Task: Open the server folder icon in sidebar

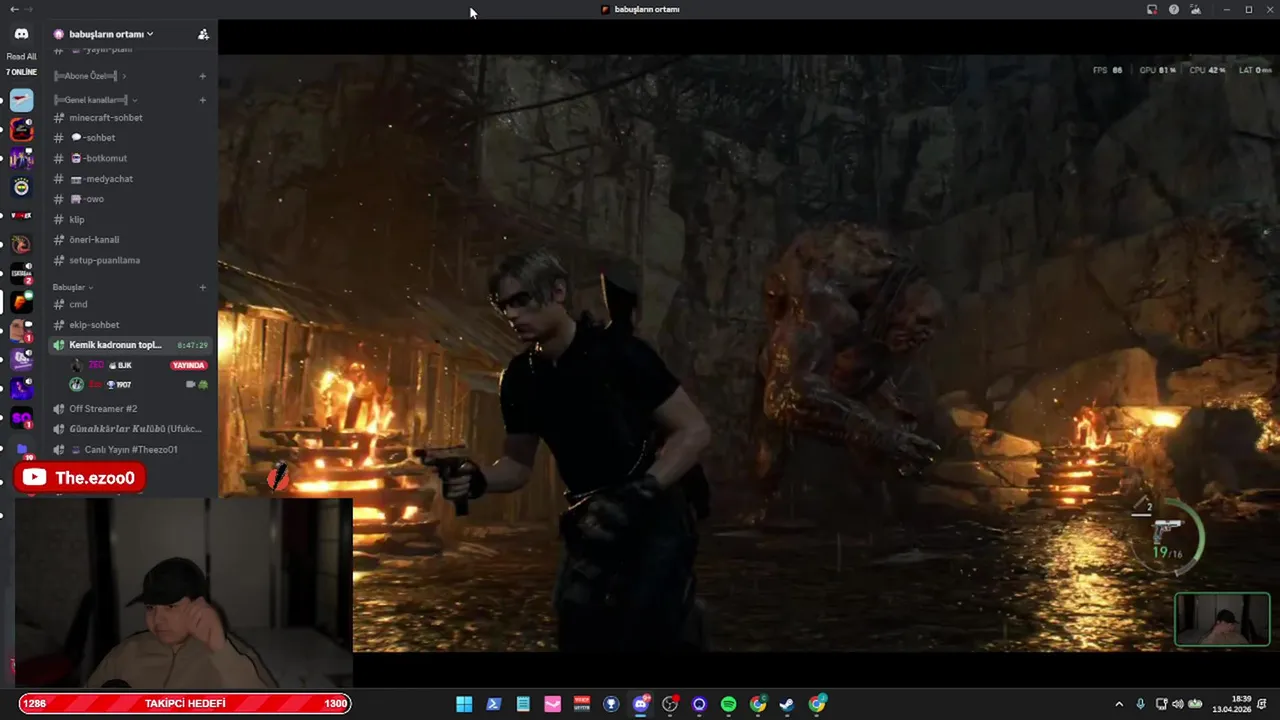Action: point(21,449)
